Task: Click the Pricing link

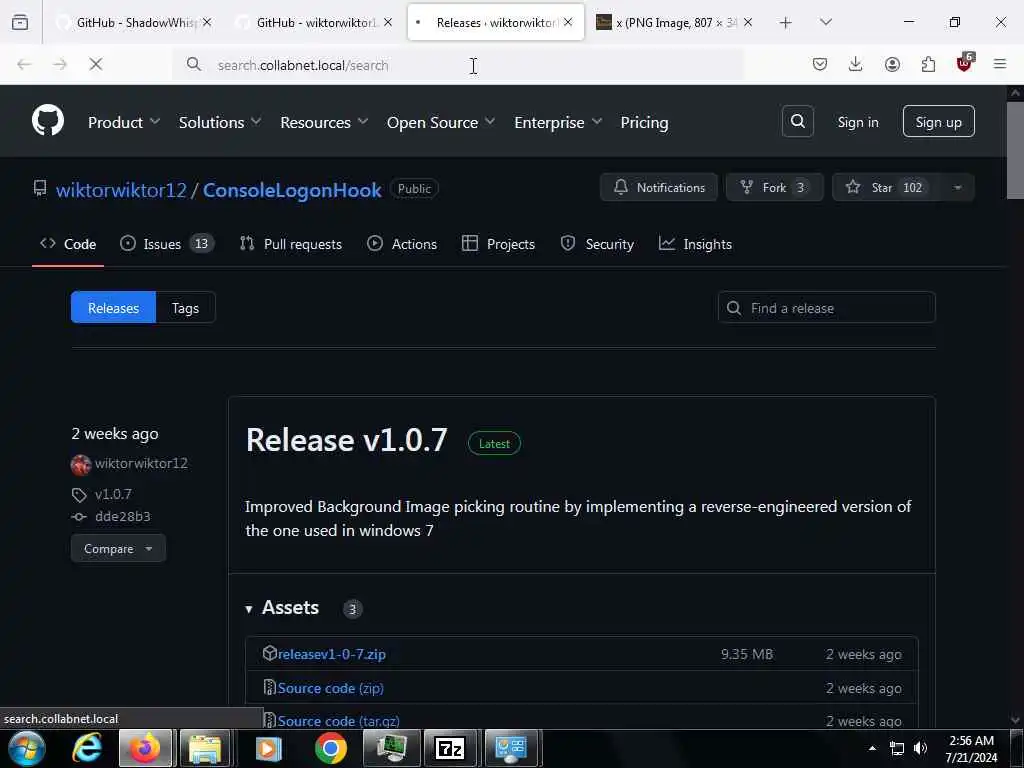Action: (x=644, y=122)
